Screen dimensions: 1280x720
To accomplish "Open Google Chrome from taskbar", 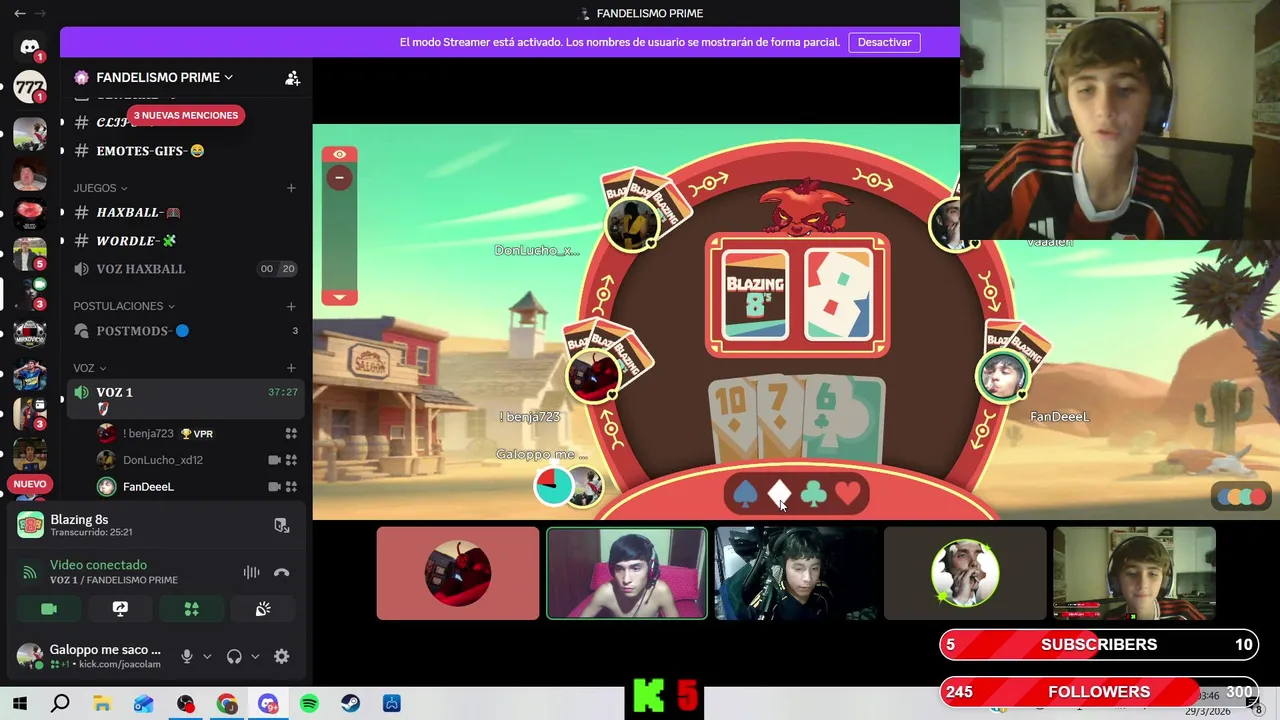I will tap(227, 704).
